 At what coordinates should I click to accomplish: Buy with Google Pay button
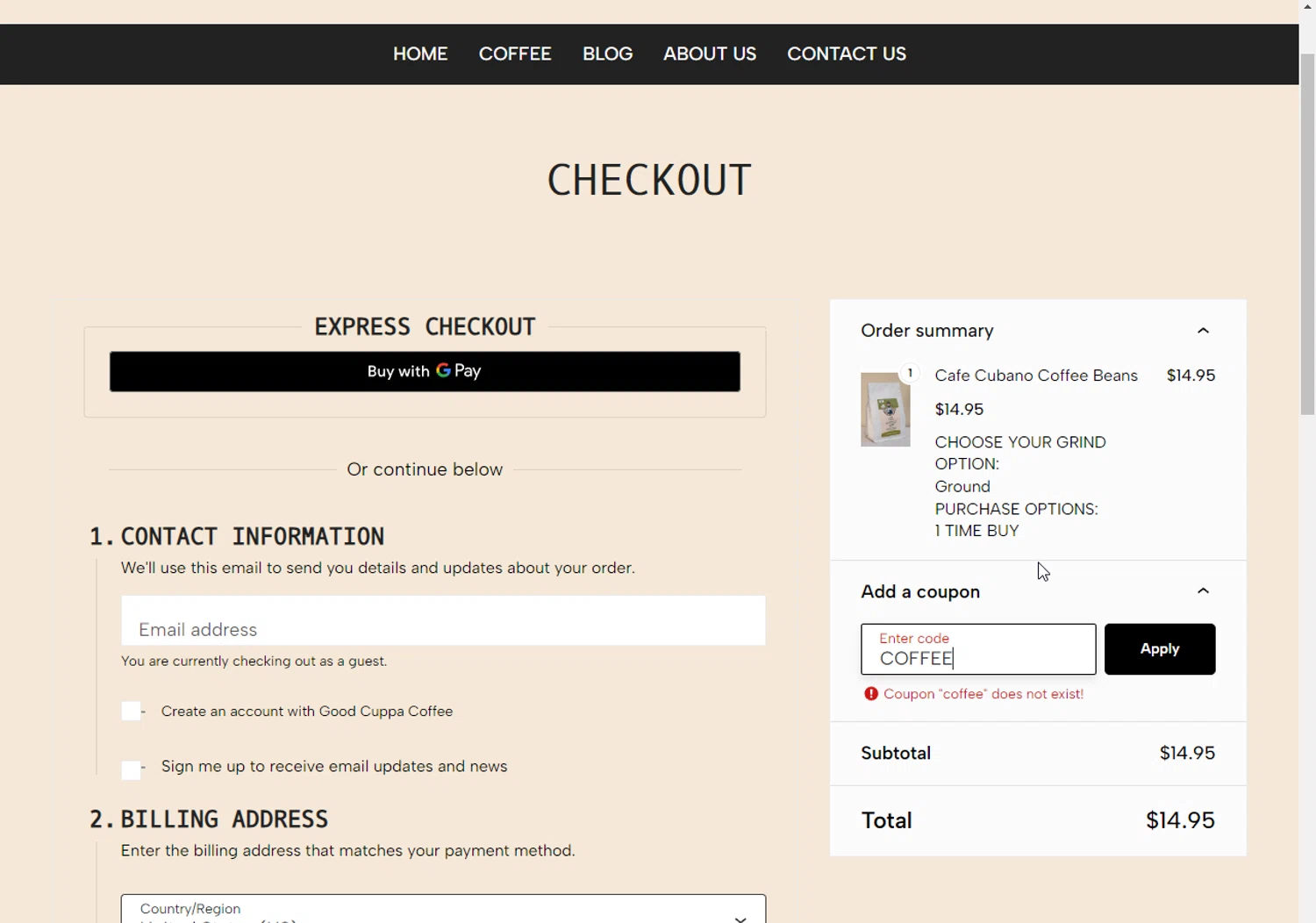point(425,371)
